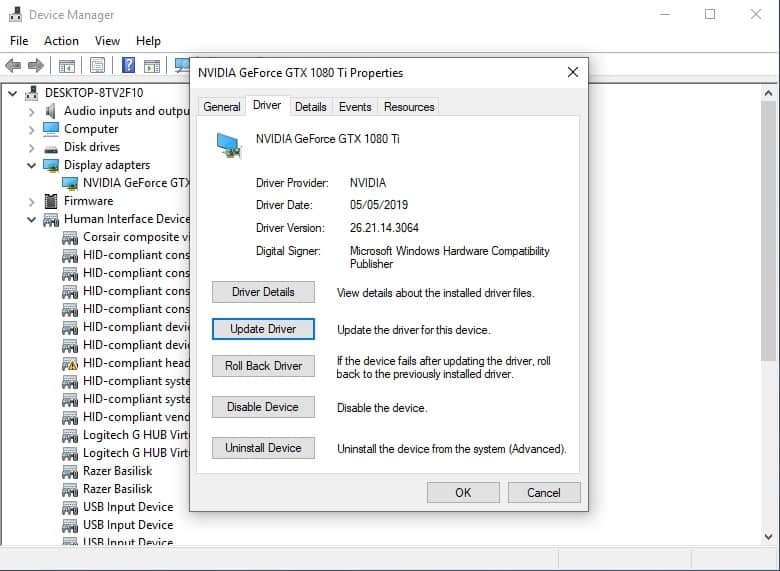This screenshot has width=780, height=571.
Task: Click Driver Provider value NVIDIA
Action: pos(368,183)
